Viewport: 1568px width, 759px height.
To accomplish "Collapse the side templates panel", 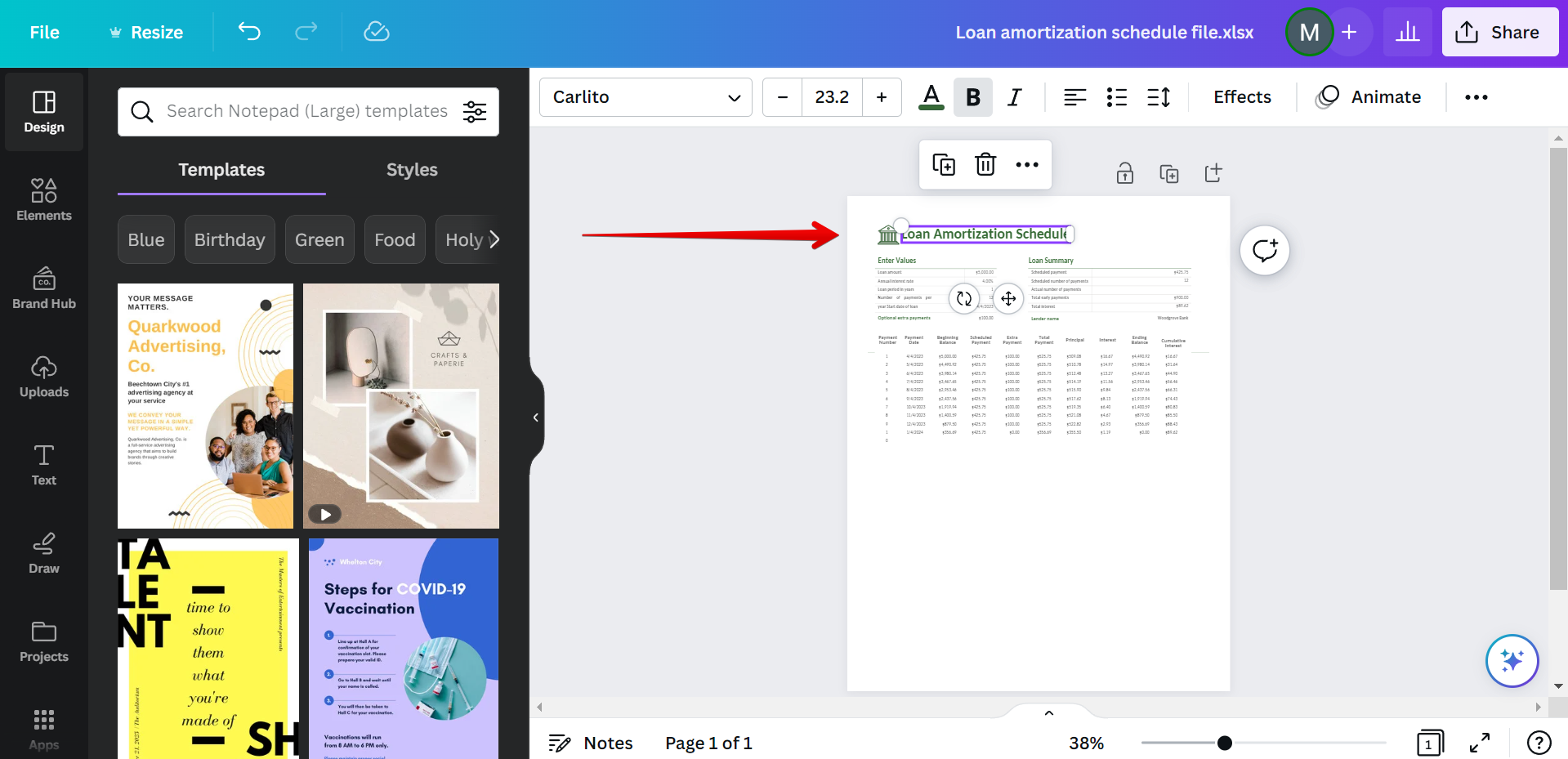I will tap(536, 417).
